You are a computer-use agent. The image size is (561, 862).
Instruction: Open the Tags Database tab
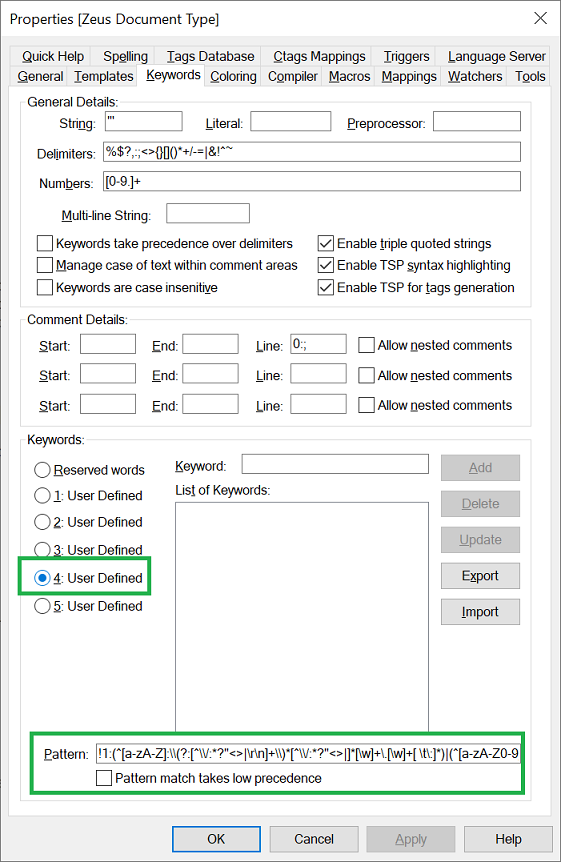210,56
